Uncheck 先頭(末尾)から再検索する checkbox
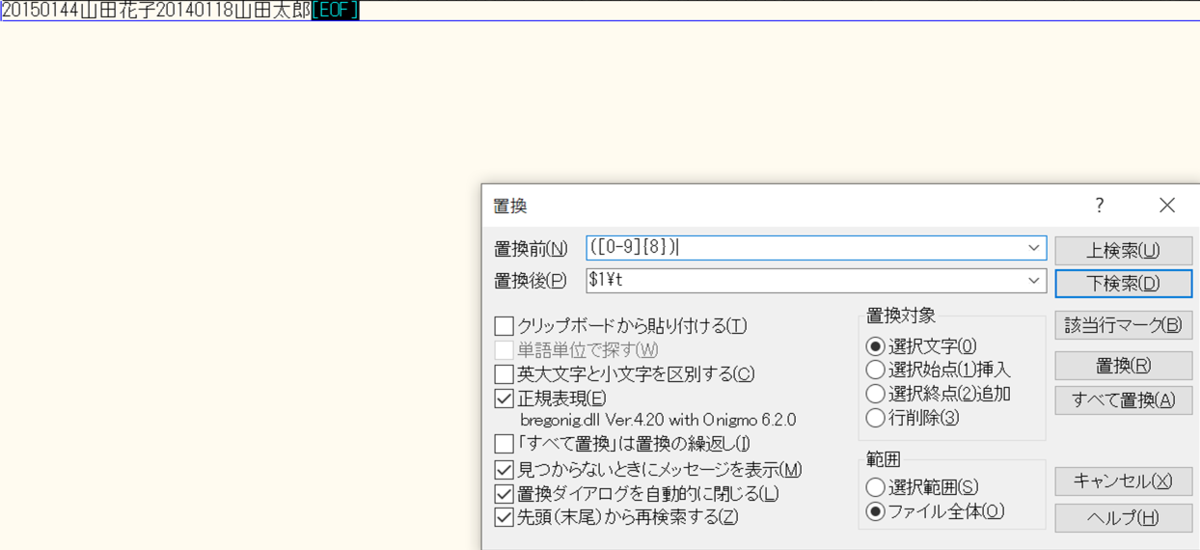This screenshot has height=550, width=1200. [x=505, y=517]
